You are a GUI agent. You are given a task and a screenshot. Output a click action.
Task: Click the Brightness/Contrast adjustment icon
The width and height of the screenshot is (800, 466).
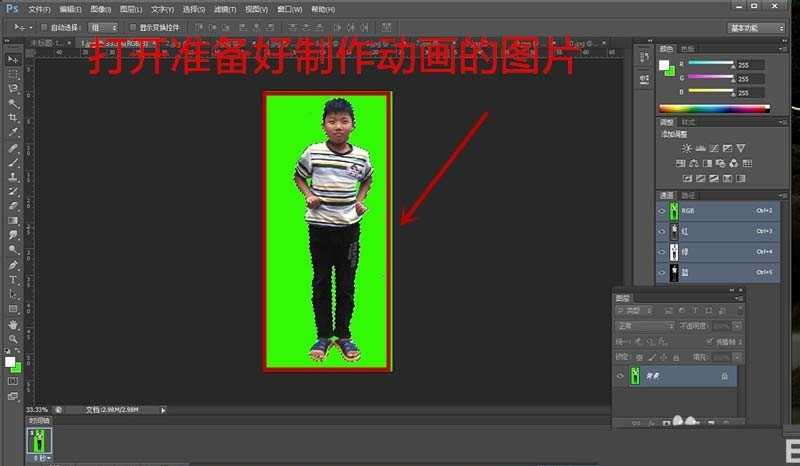[687, 148]
